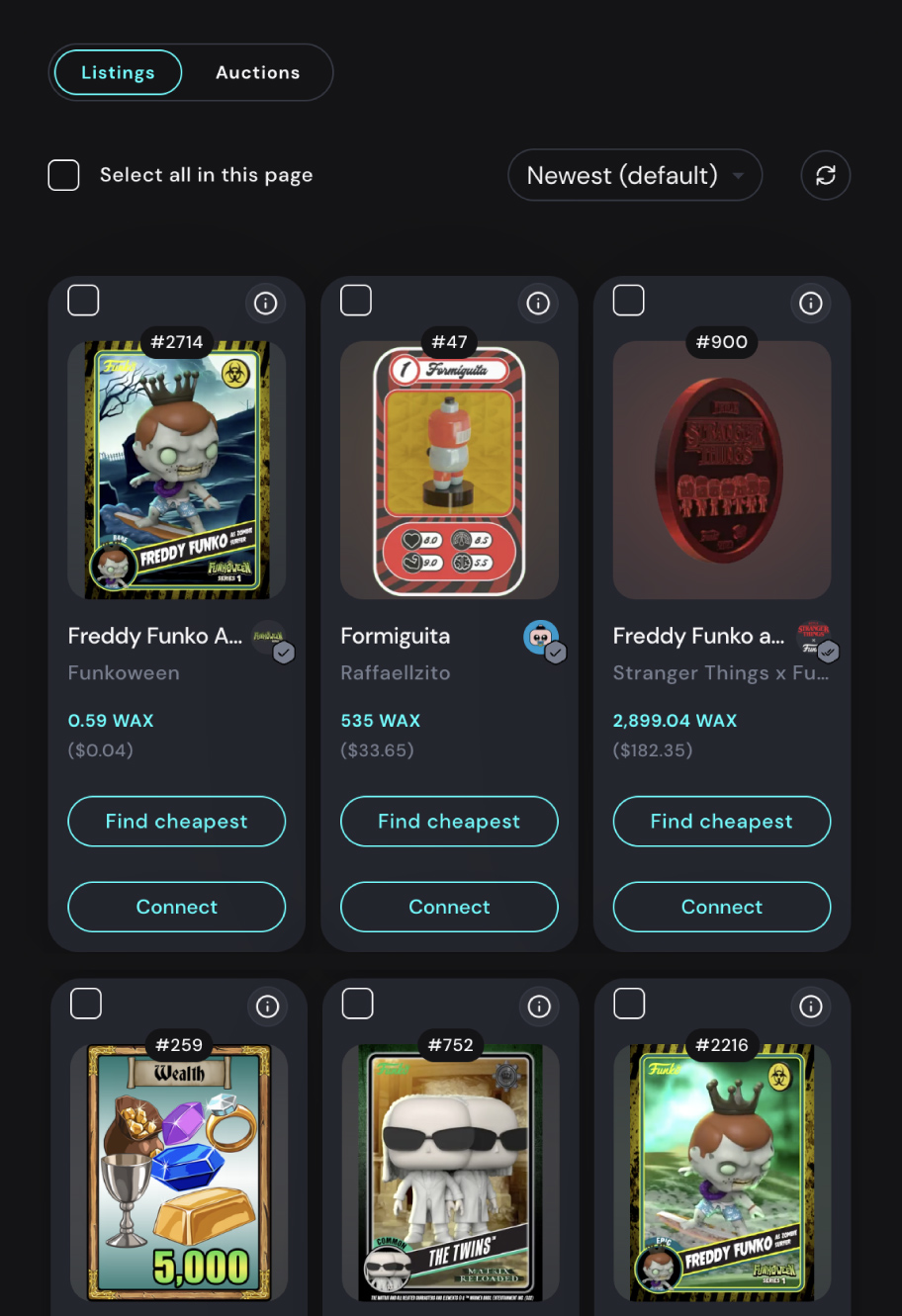Screen dimensions: 902x1316
Task: Tick checkbox on Freddy Funko #2714 card
Action: point(83,300)
